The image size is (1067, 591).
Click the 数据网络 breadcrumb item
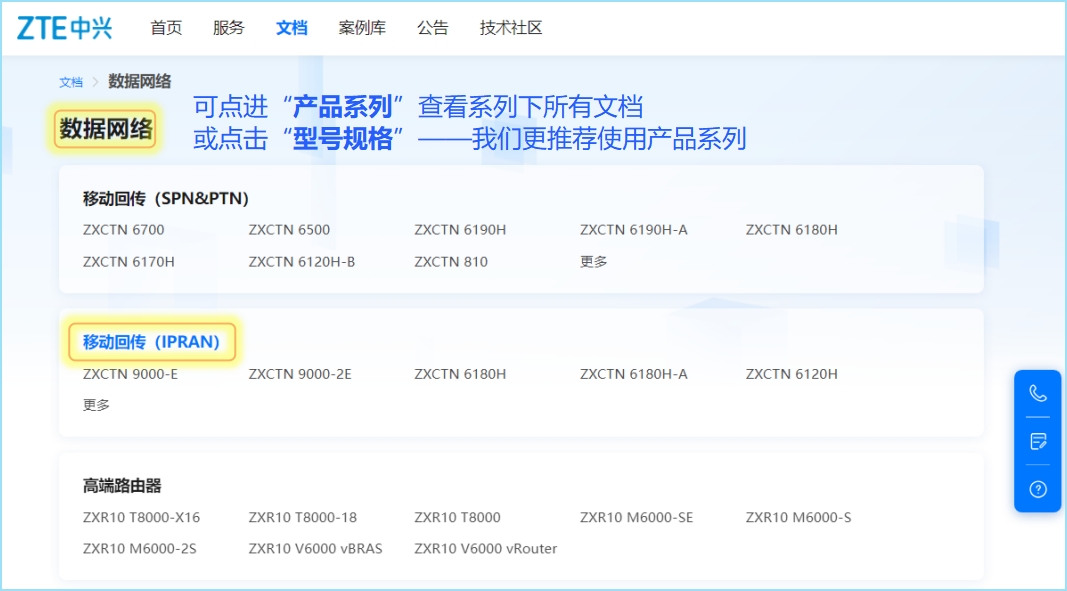(139, 82)
